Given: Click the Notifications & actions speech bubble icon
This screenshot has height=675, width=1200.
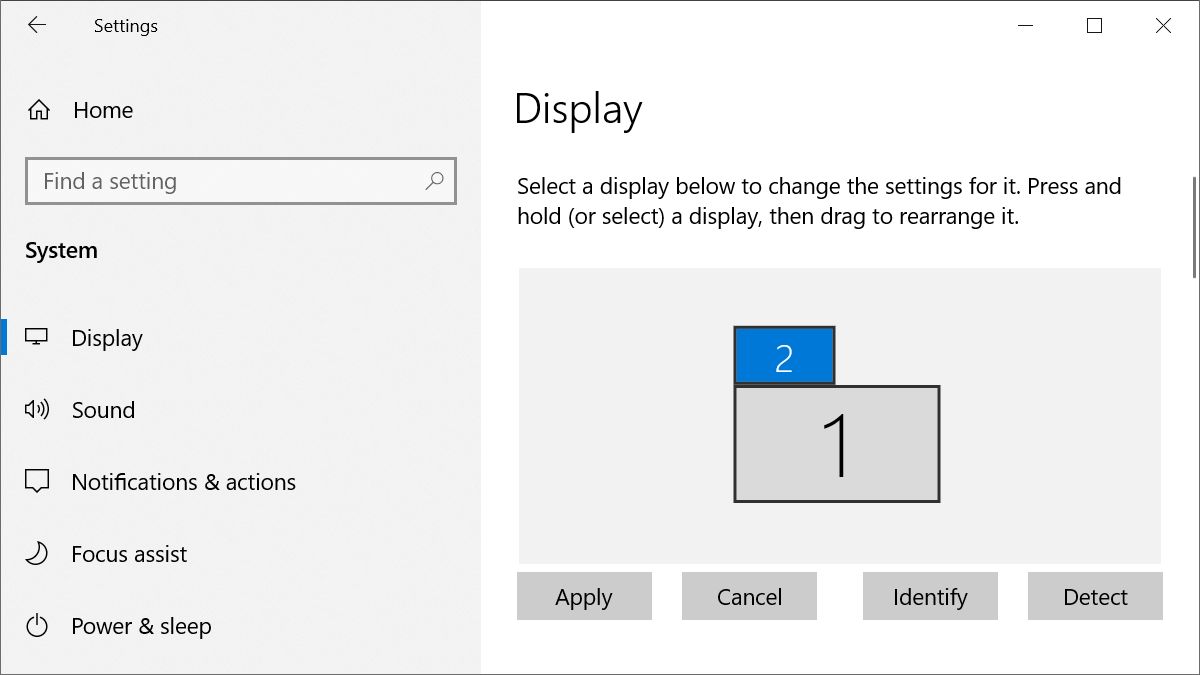Looking at the screenshot, I should tap(37, 481).
